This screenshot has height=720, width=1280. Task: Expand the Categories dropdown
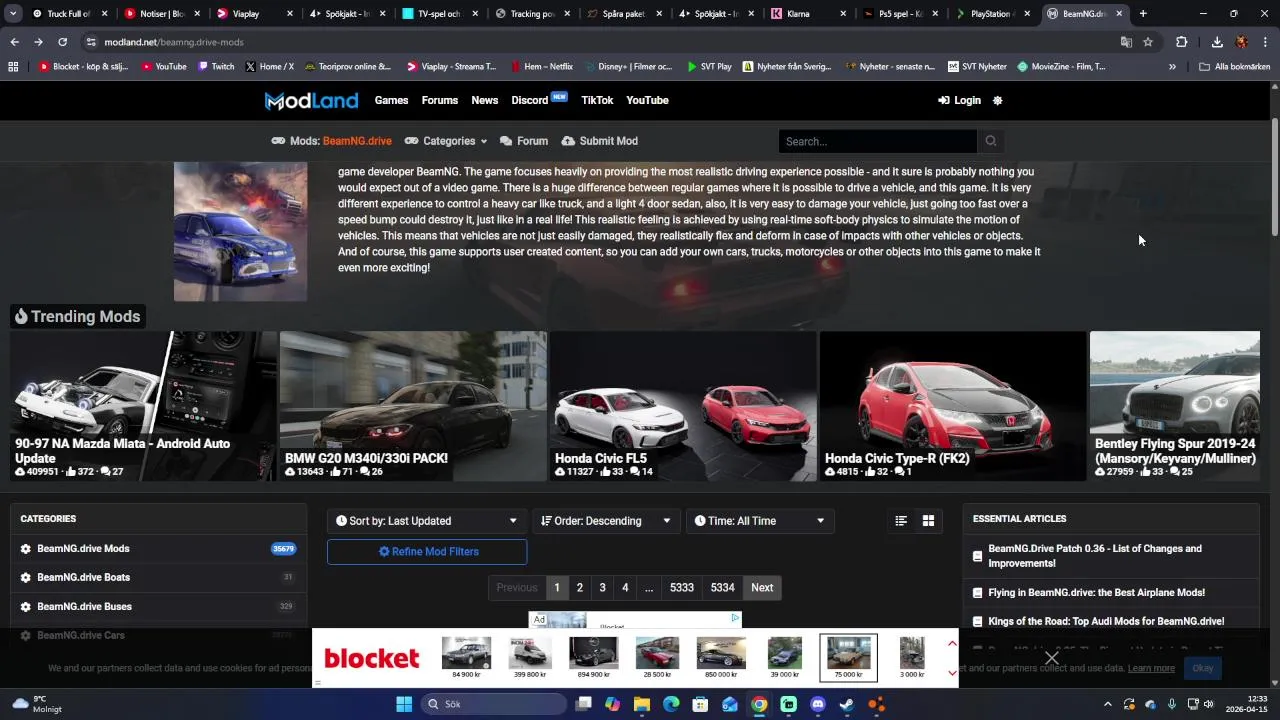(447, 141)
